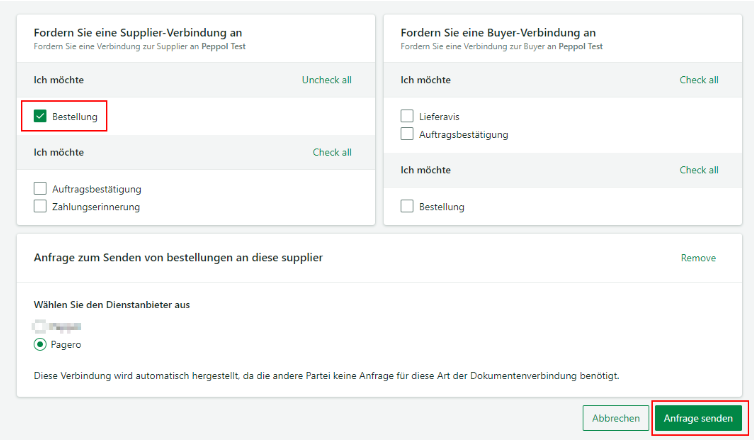Check the Lieferavis checkbox
The width and height of the screenshot is (754, 440).
coord(407,117)
